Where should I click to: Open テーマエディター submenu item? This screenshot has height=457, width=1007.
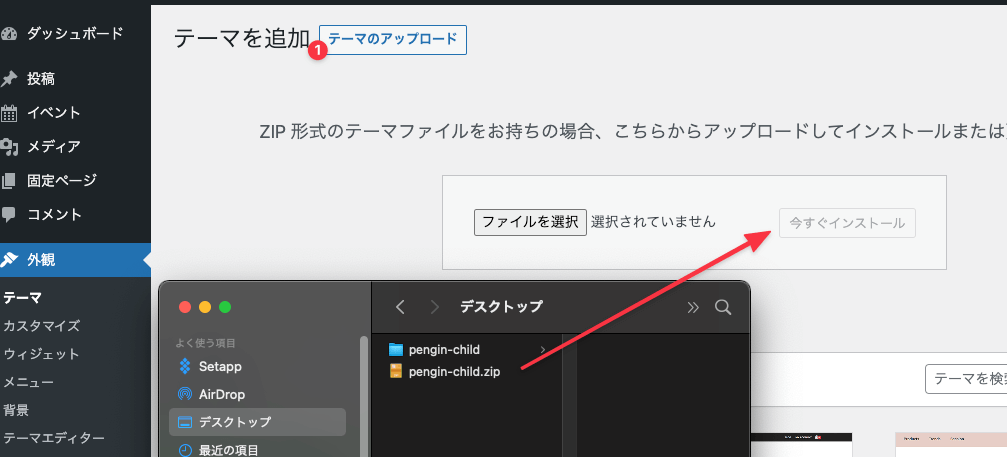54,438
